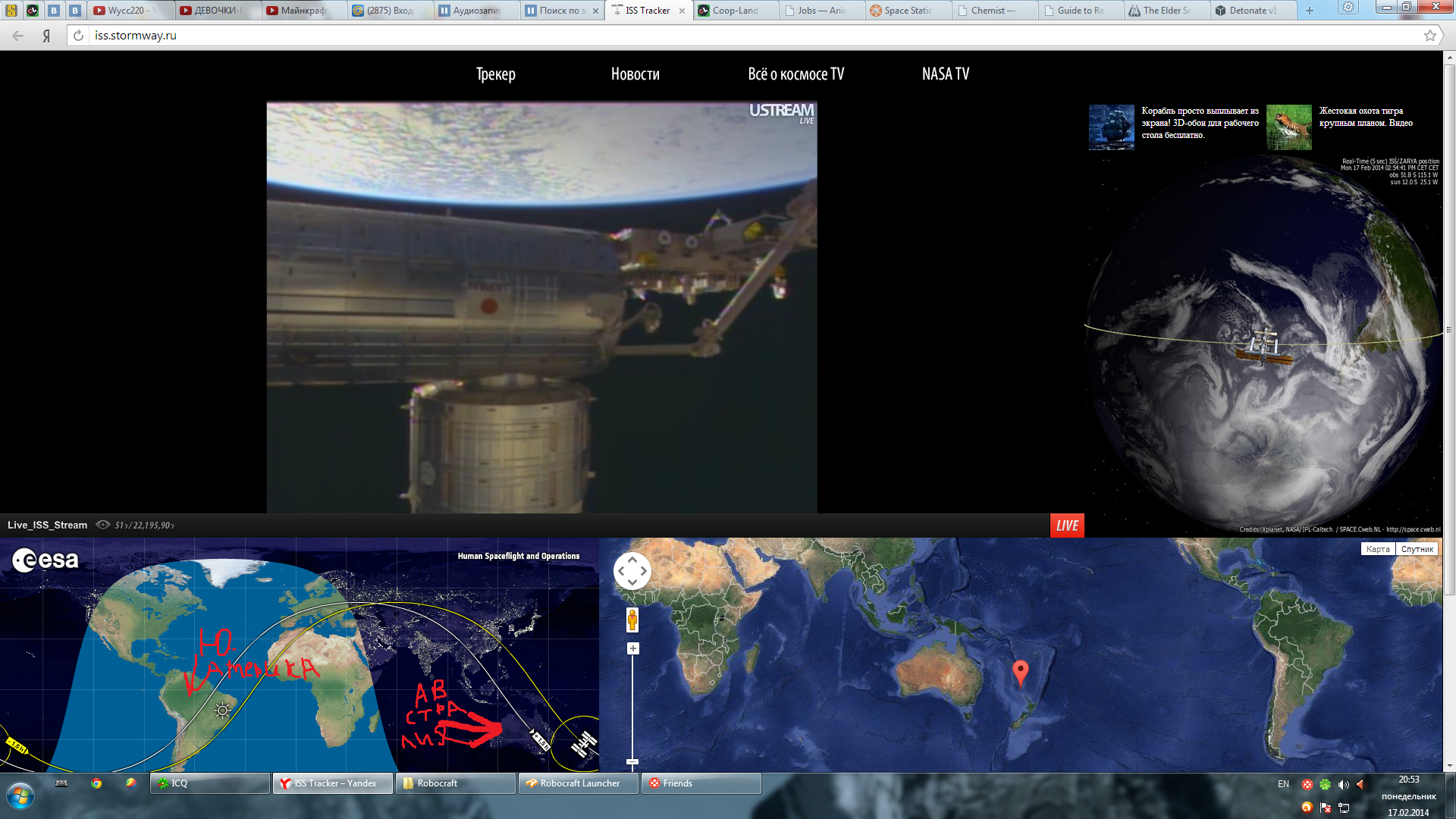Screen dimensions: 1456x819
Task: Switch to the Guide to Ro tab
Action: (1081, 11)
